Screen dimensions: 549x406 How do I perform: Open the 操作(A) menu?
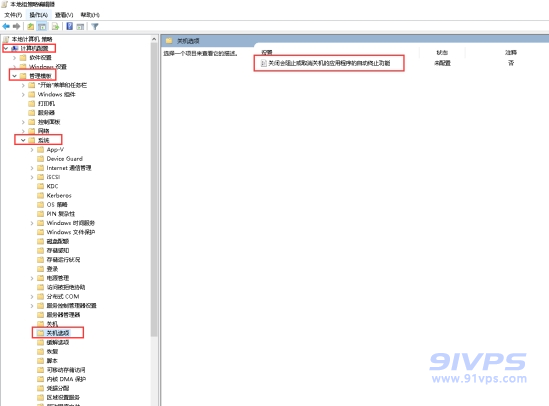point(39,15)
